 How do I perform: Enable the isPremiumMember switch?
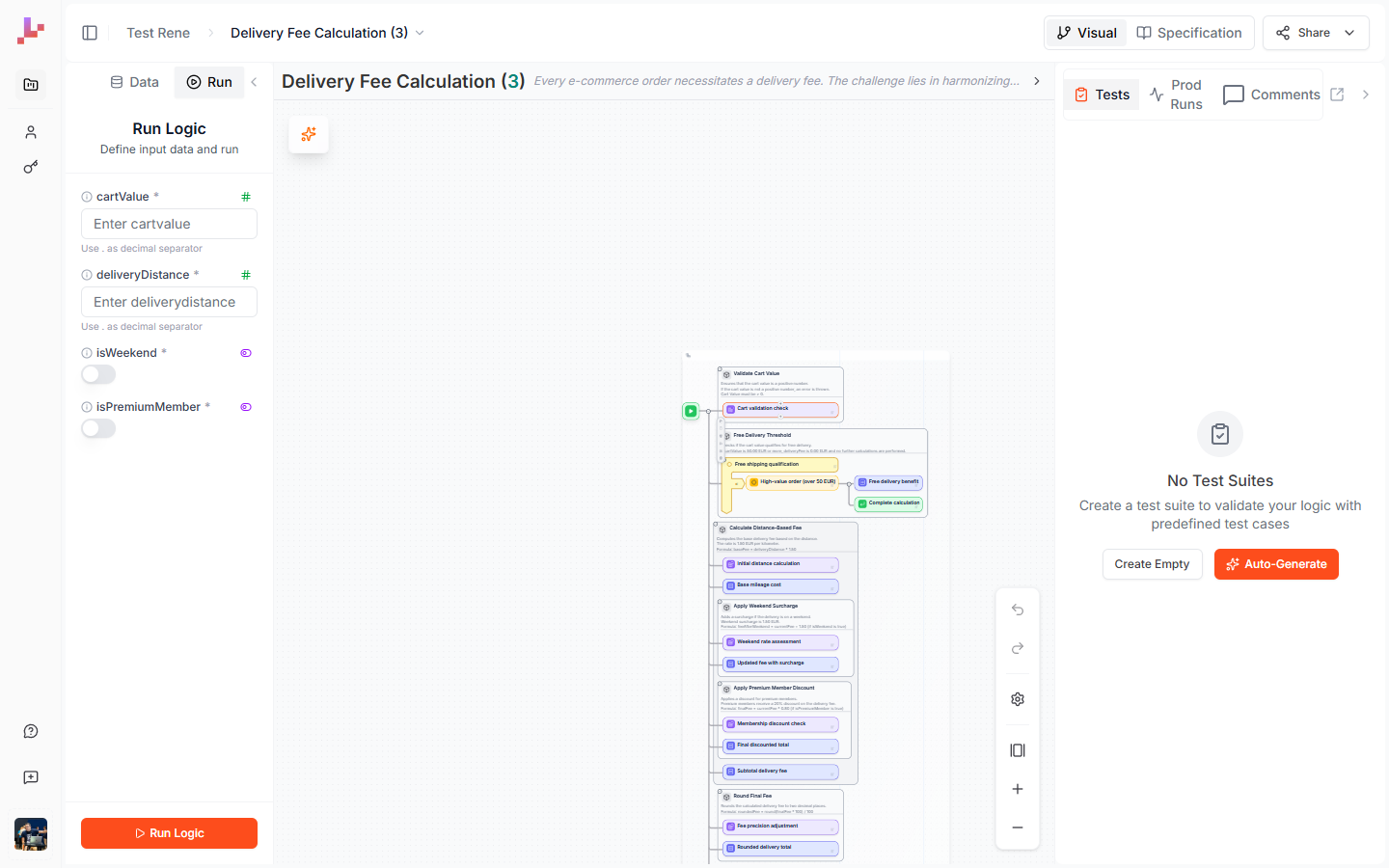[97, 428]
